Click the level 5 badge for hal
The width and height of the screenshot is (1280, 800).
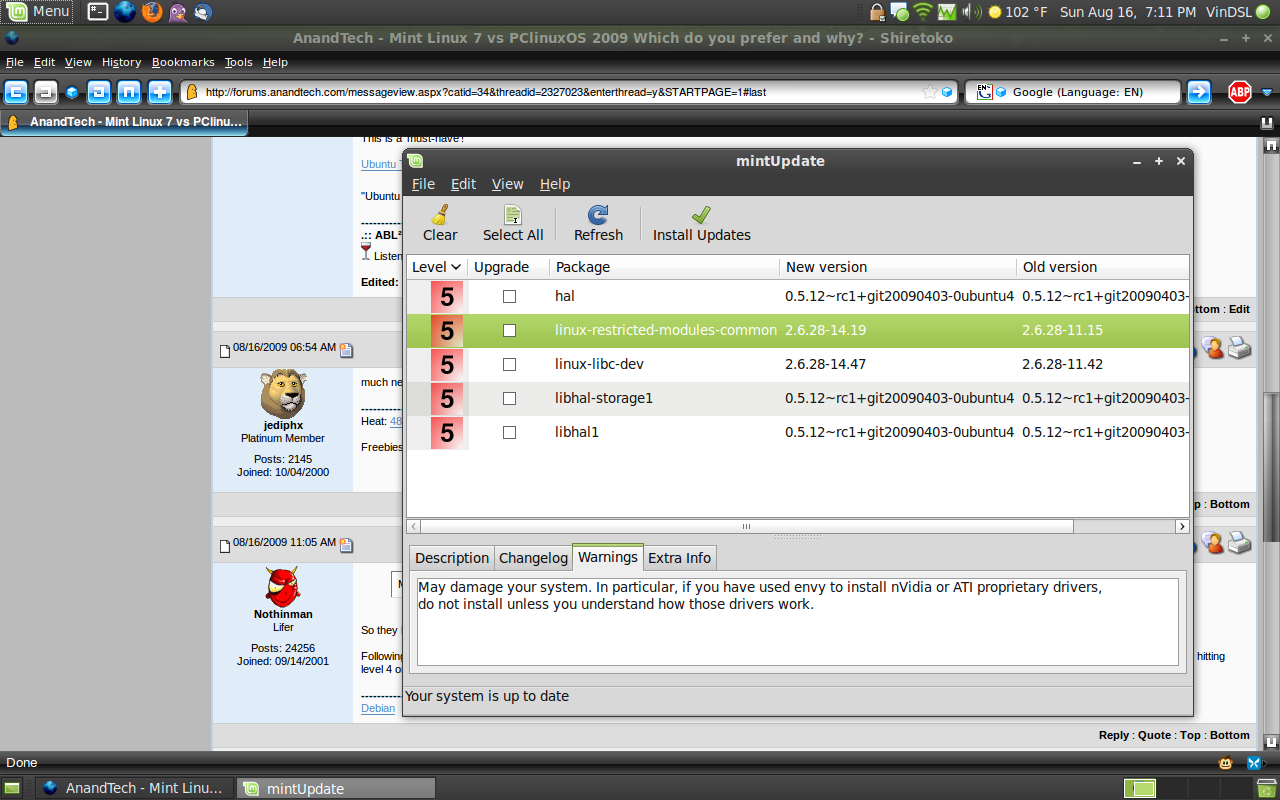click(x=447, y=297)
